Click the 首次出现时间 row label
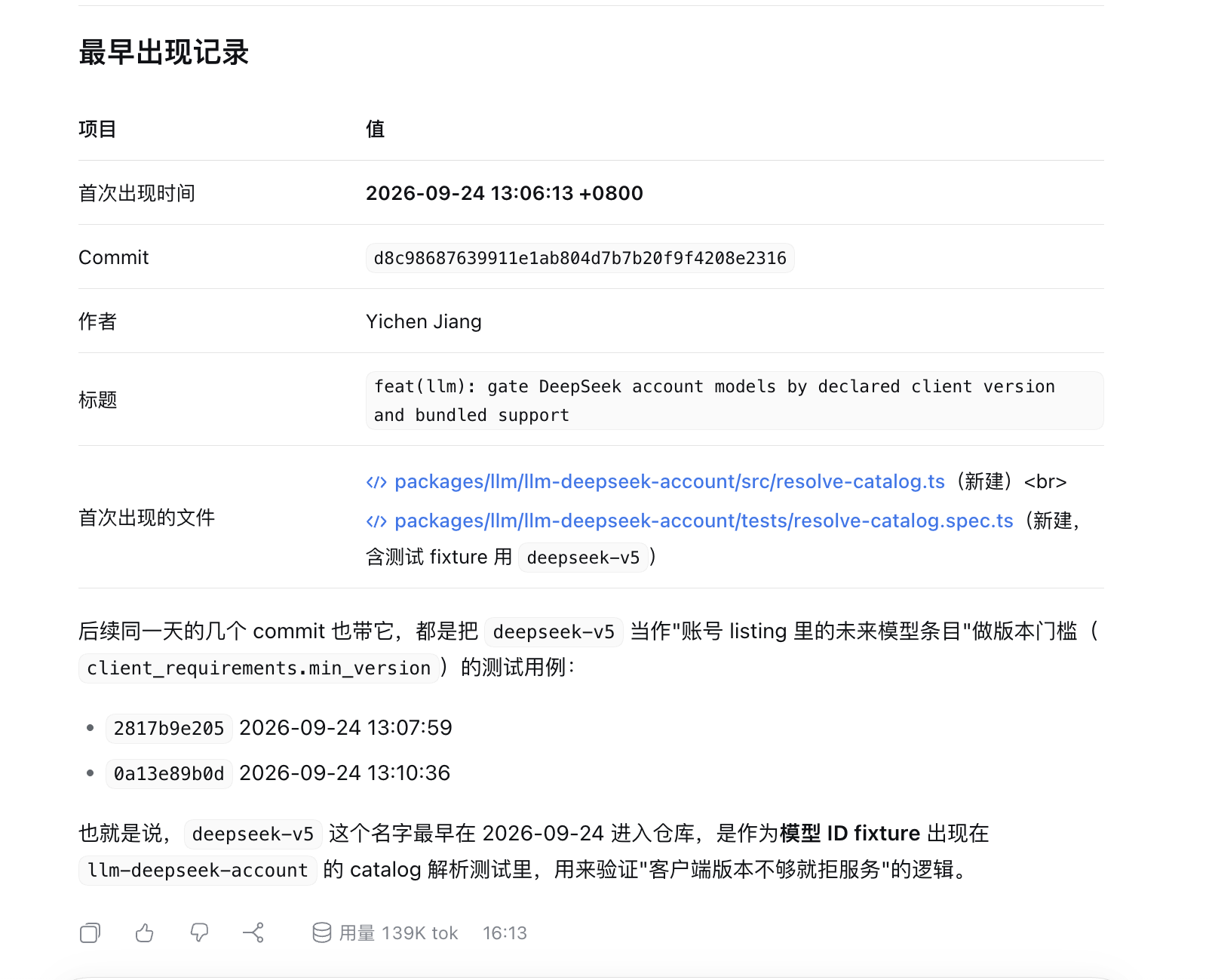 pos(137,193)
